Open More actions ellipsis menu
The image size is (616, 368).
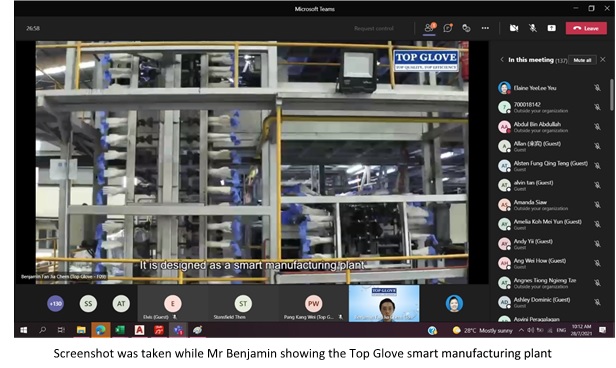coord(485,28)
